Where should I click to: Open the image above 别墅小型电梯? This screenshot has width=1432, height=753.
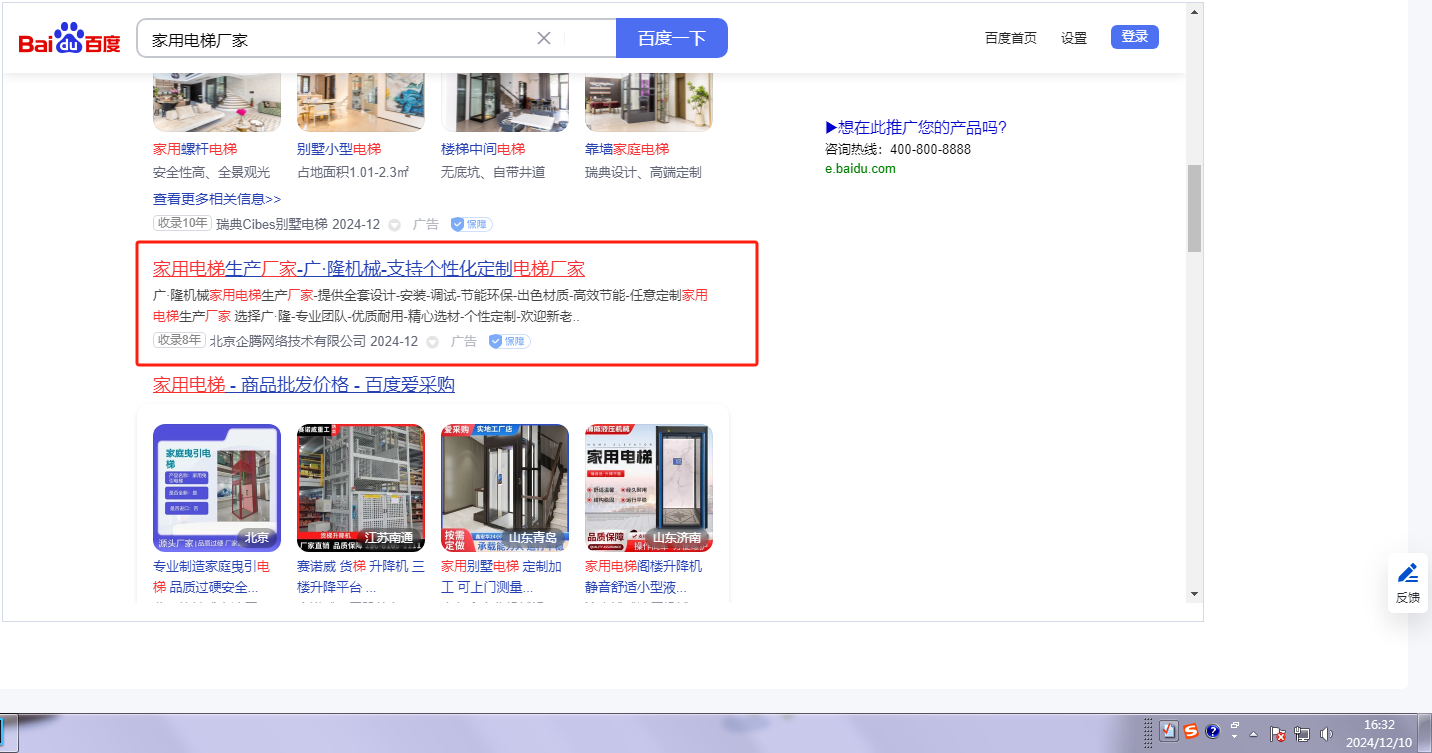361,103
